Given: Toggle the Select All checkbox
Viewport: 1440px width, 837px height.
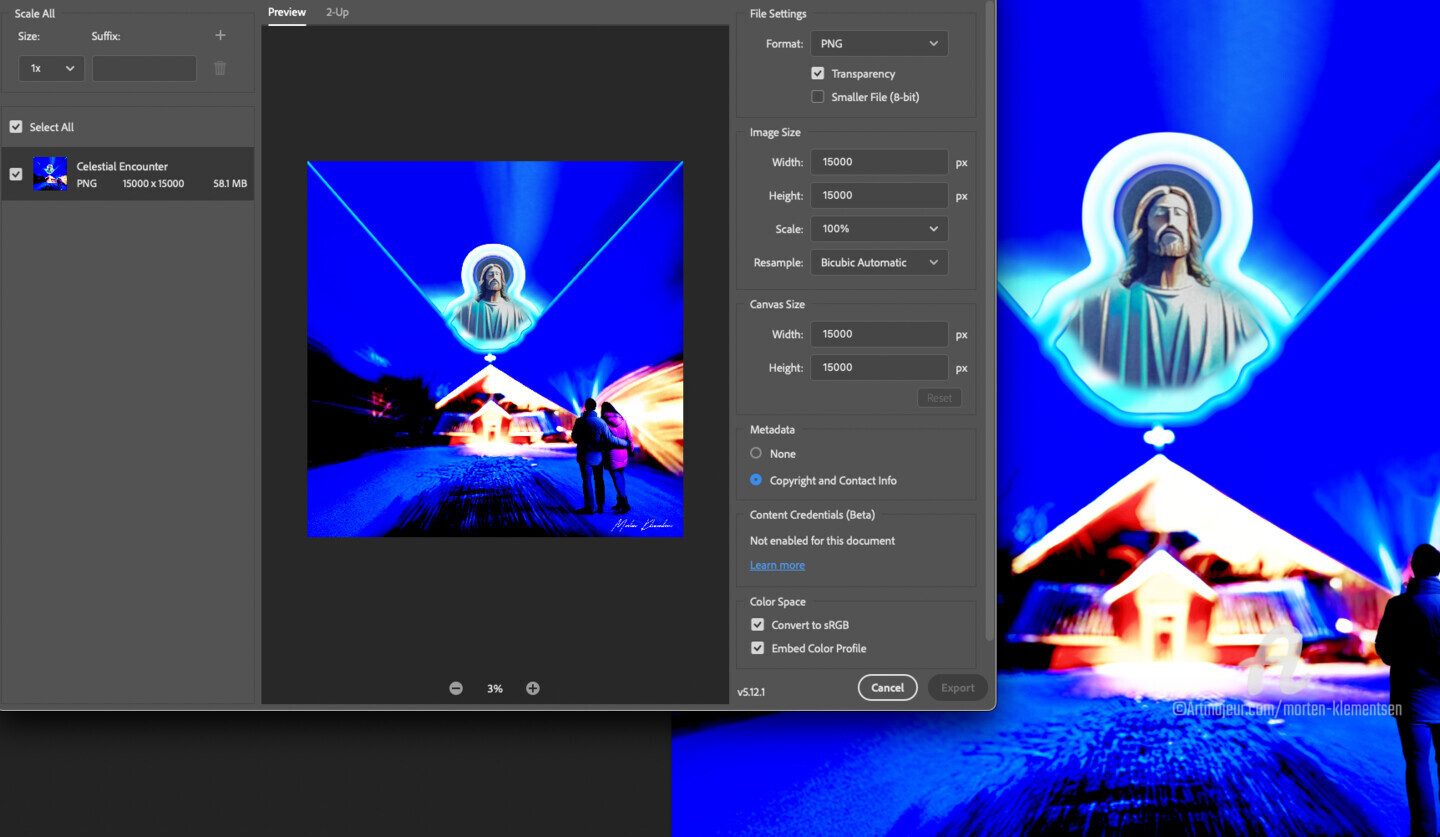Looking at the screenshot, I should [16, 127].
